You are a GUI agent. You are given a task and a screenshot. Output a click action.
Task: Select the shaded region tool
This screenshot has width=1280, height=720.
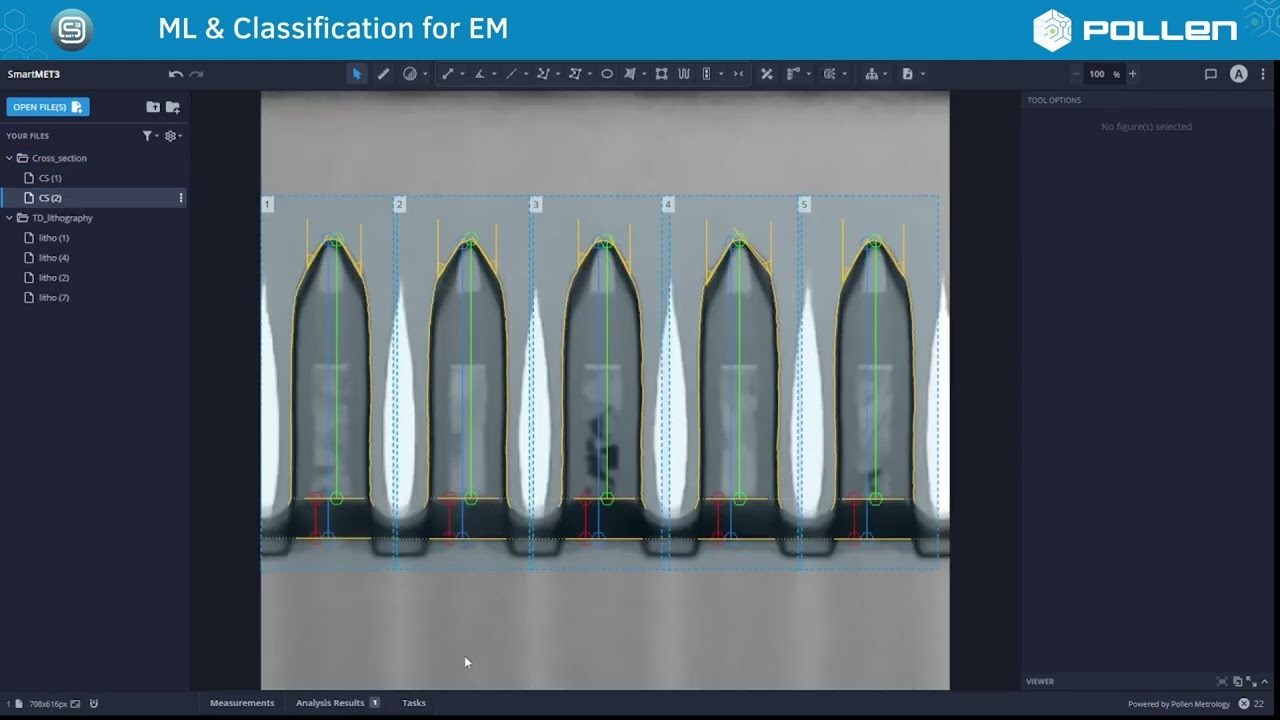[630, 74]
